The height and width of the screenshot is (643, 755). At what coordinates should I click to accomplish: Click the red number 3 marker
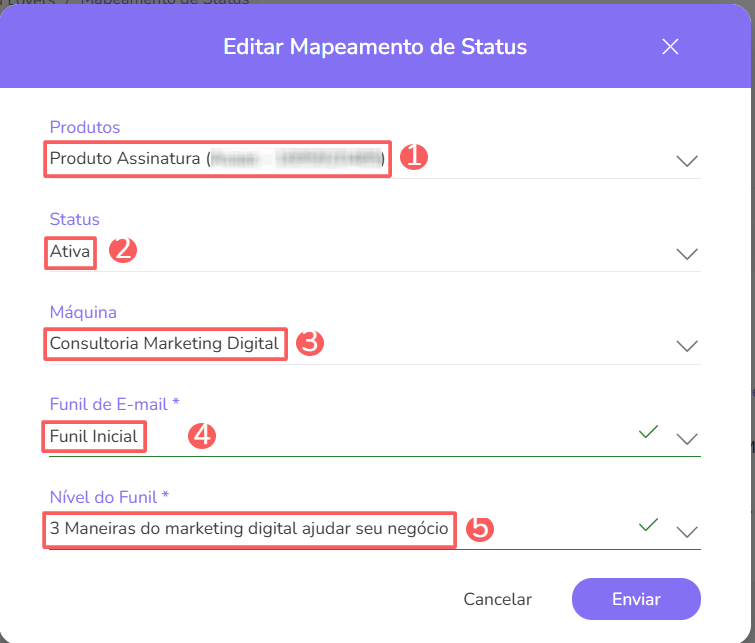pyautogui.click(x=311, y=343)
